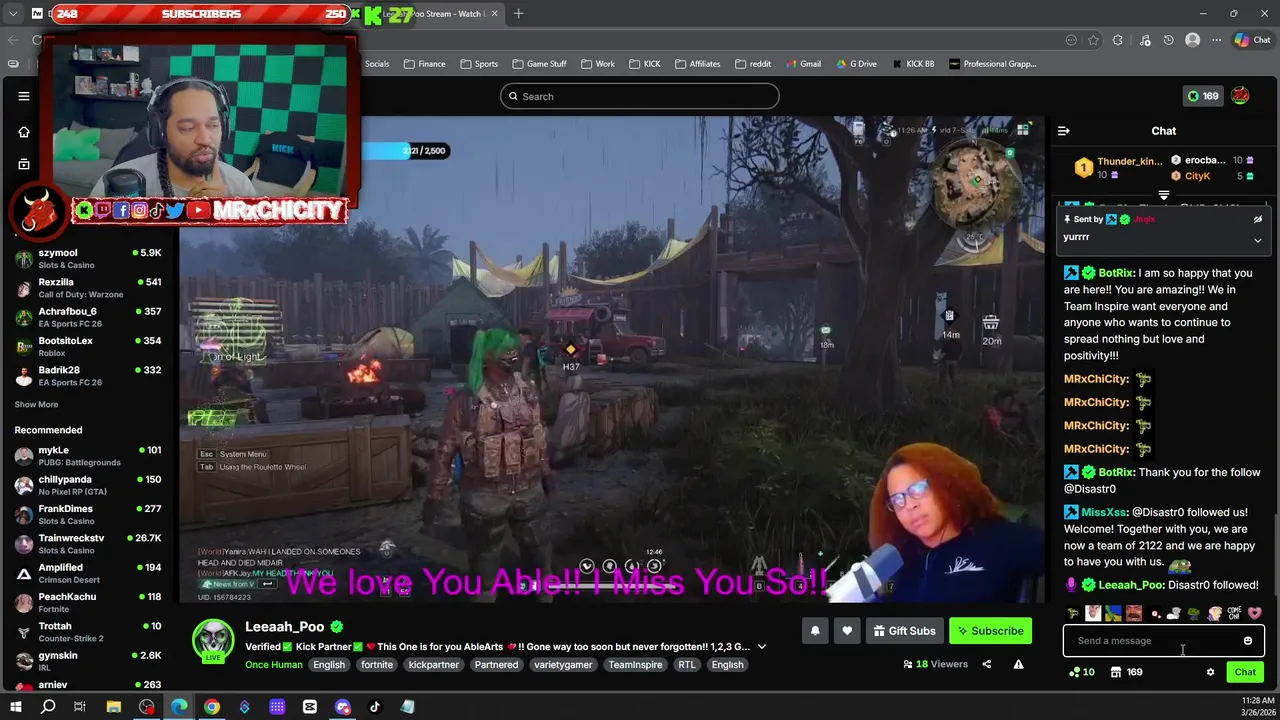Open the user profile avatar menu
1280x720 pixels.
[x=1240, y=96]
